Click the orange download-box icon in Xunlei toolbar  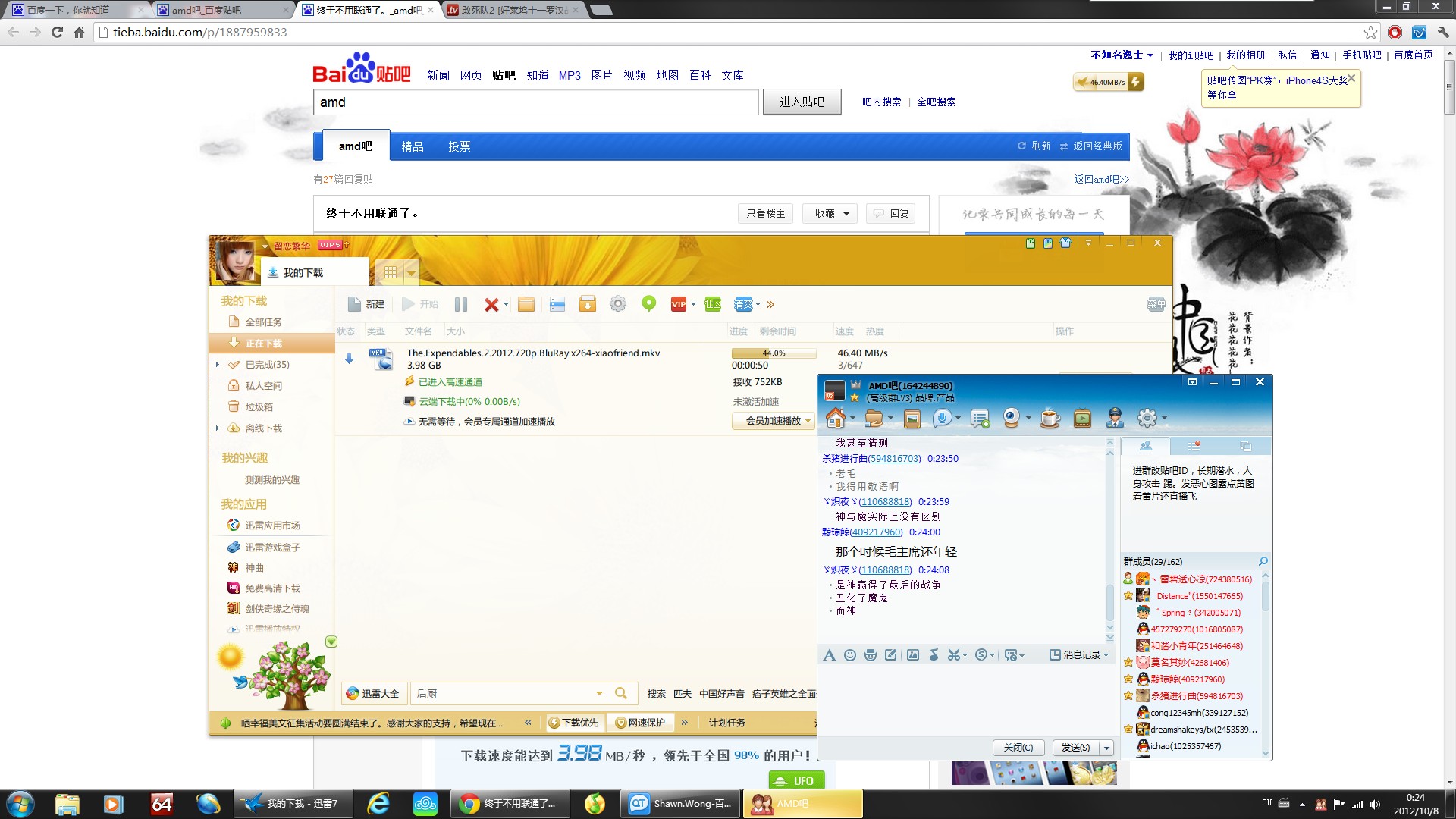pos(588,304)
